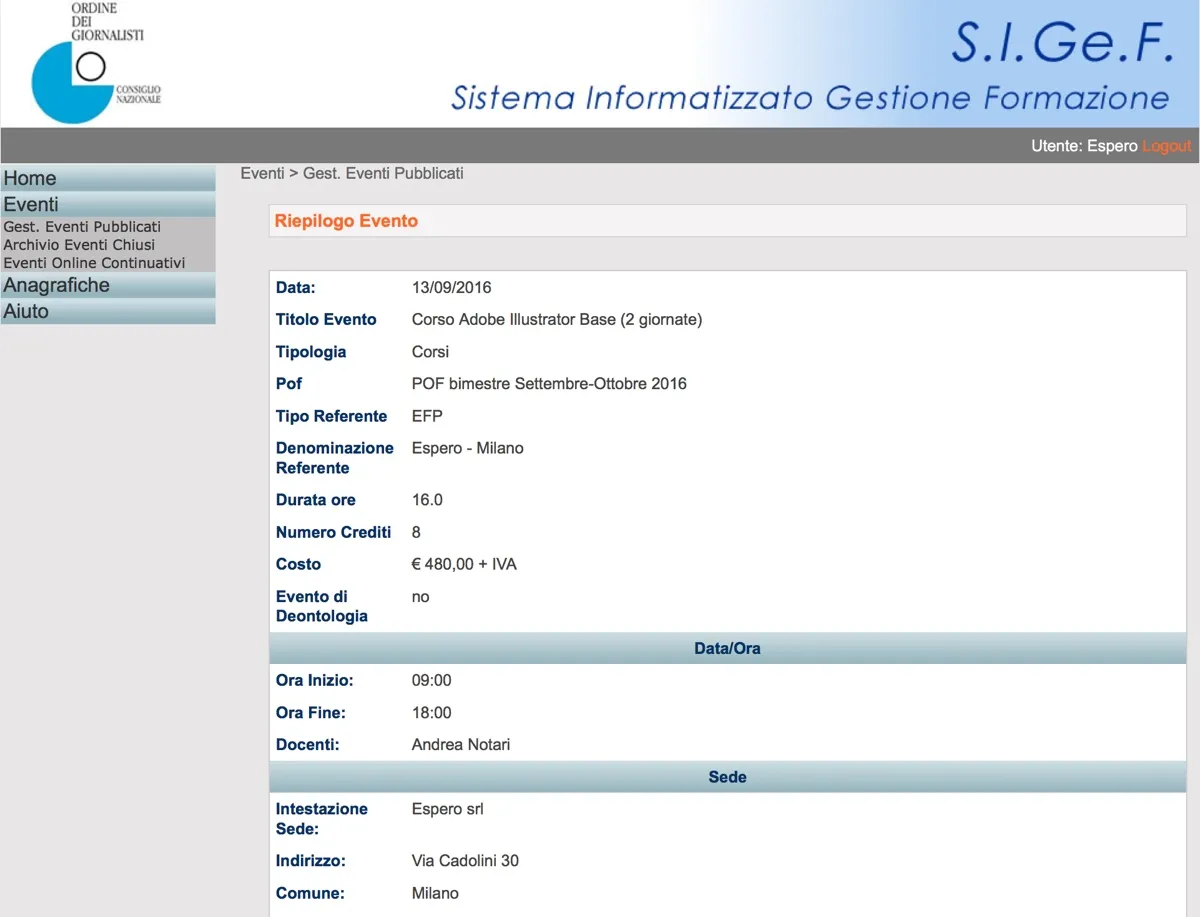Select the date value 13/09/2016
This screenshot has width=1200, height=917.
451,288
